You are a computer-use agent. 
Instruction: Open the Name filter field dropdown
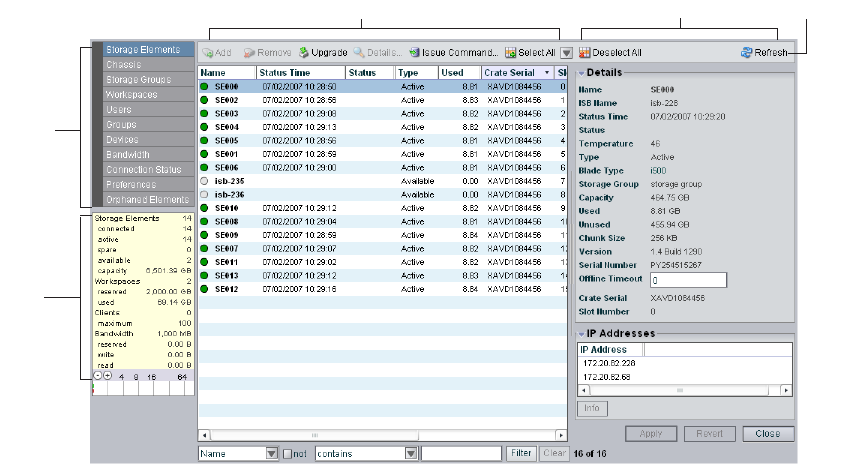tap(271, 453)
